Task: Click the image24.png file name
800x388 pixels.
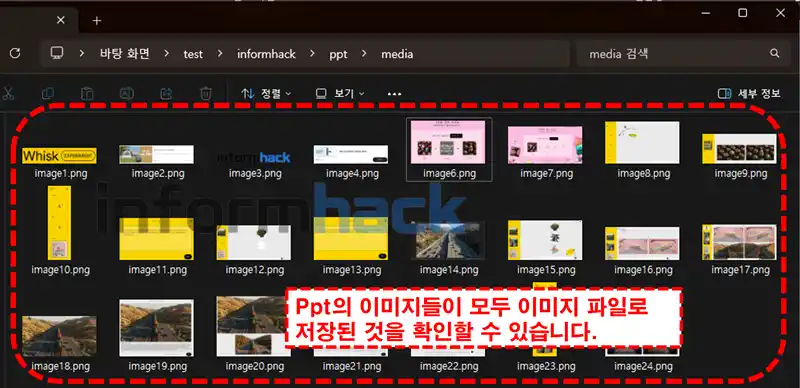Action: pyautogui.click(x=643, y=366)
